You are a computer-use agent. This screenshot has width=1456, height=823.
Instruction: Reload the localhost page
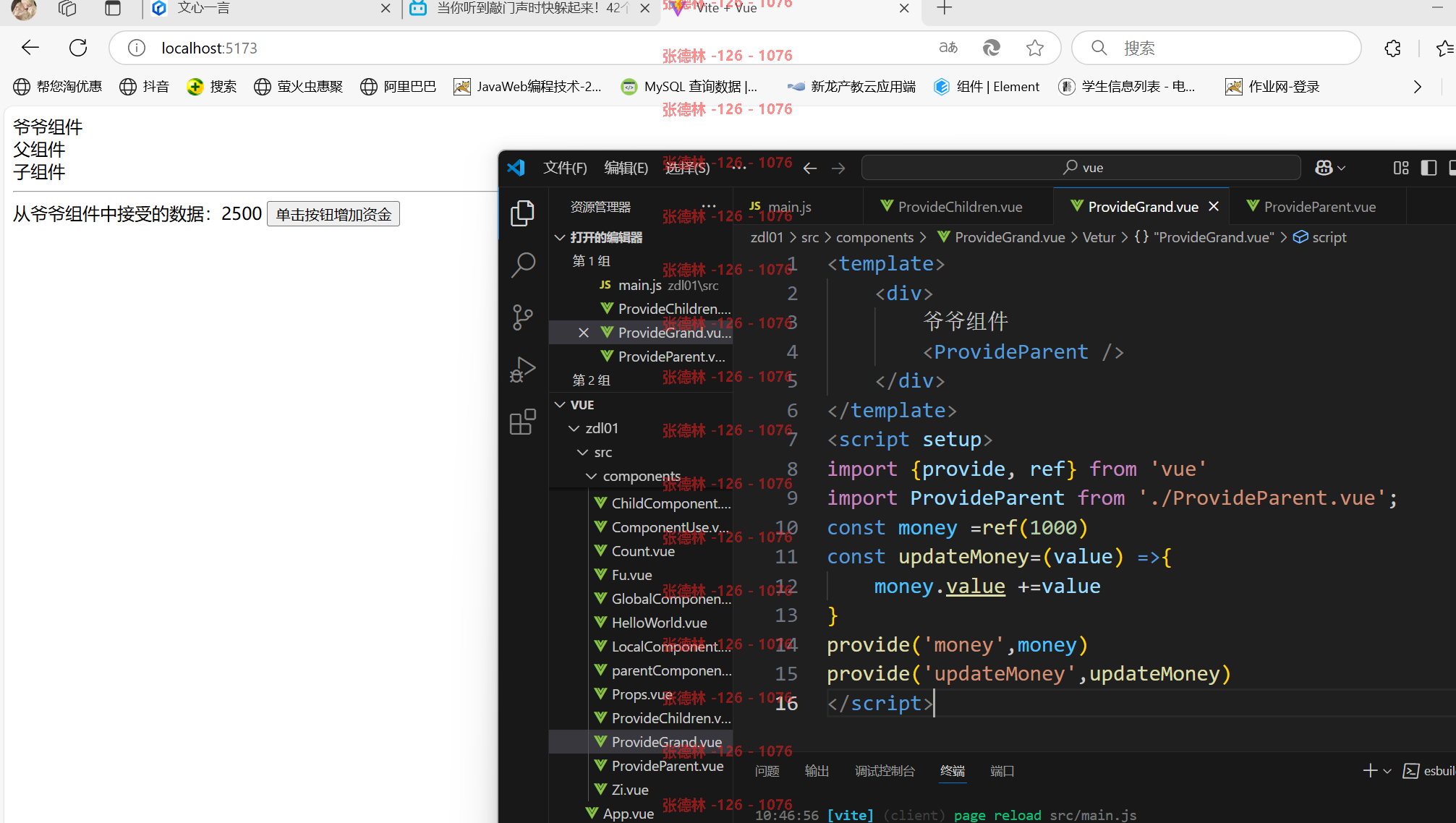pyautogui.click(x=78, y=48)
